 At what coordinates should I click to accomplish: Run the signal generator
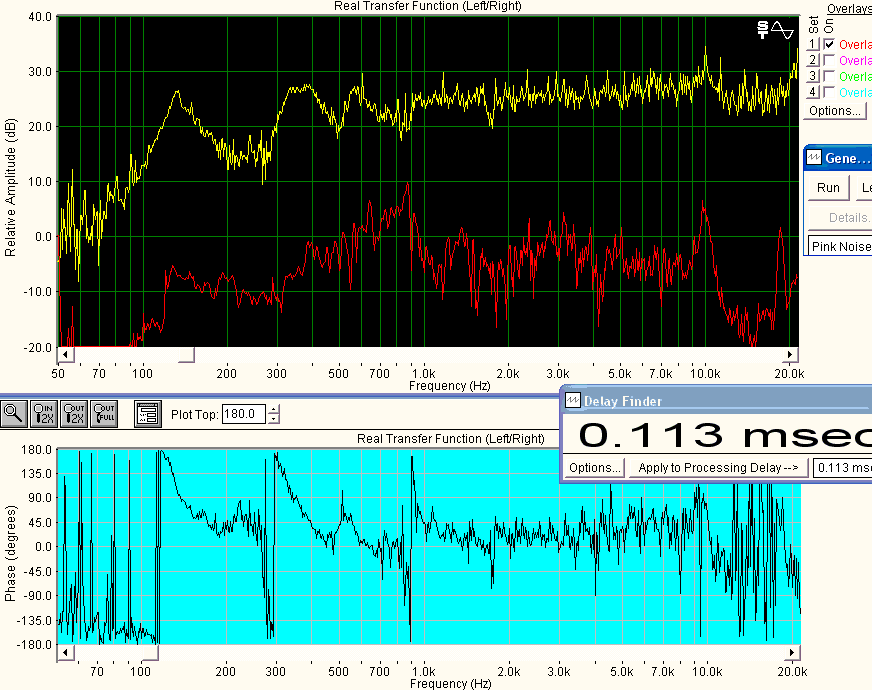click(828, 188)
